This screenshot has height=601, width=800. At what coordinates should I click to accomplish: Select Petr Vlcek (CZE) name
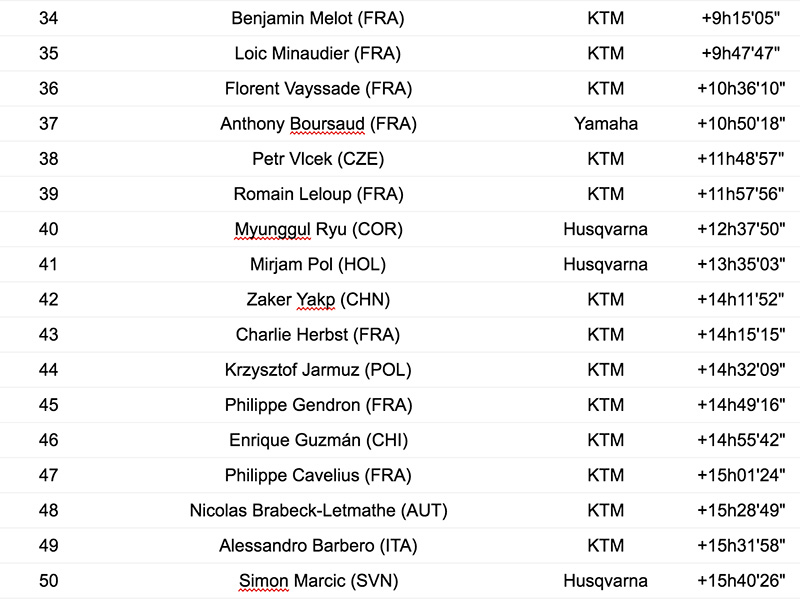pos(318,159)
